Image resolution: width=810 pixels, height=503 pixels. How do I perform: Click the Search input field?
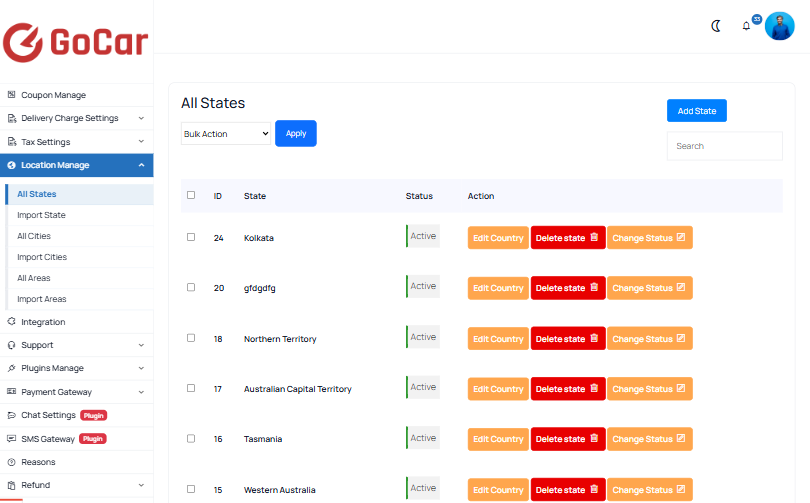(x=724, y=146)
